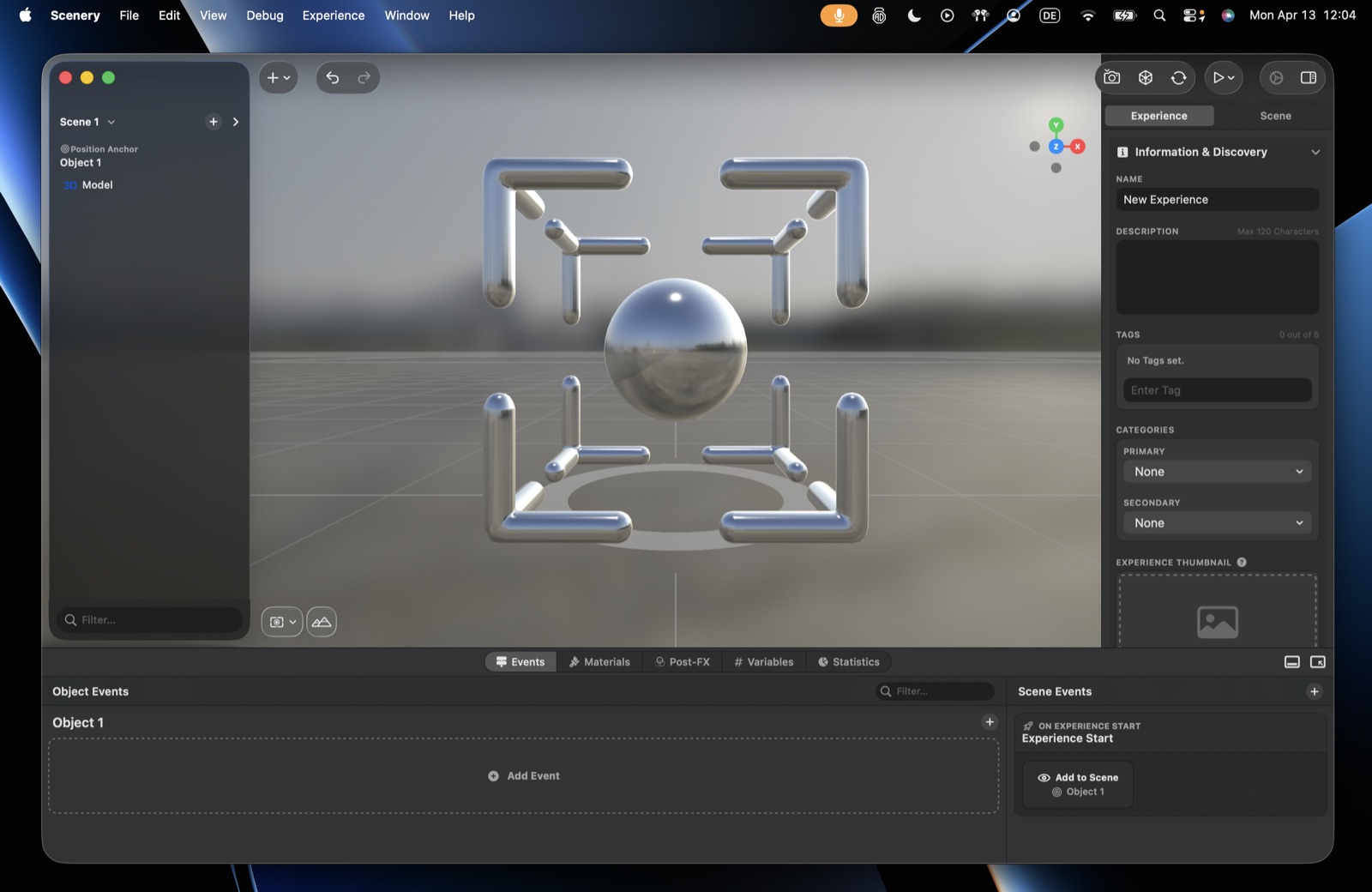Image resolution: width=1372 pixels, height=892 pixels.
Task: Click the undo arrow in toolbar
Action: 333,77
